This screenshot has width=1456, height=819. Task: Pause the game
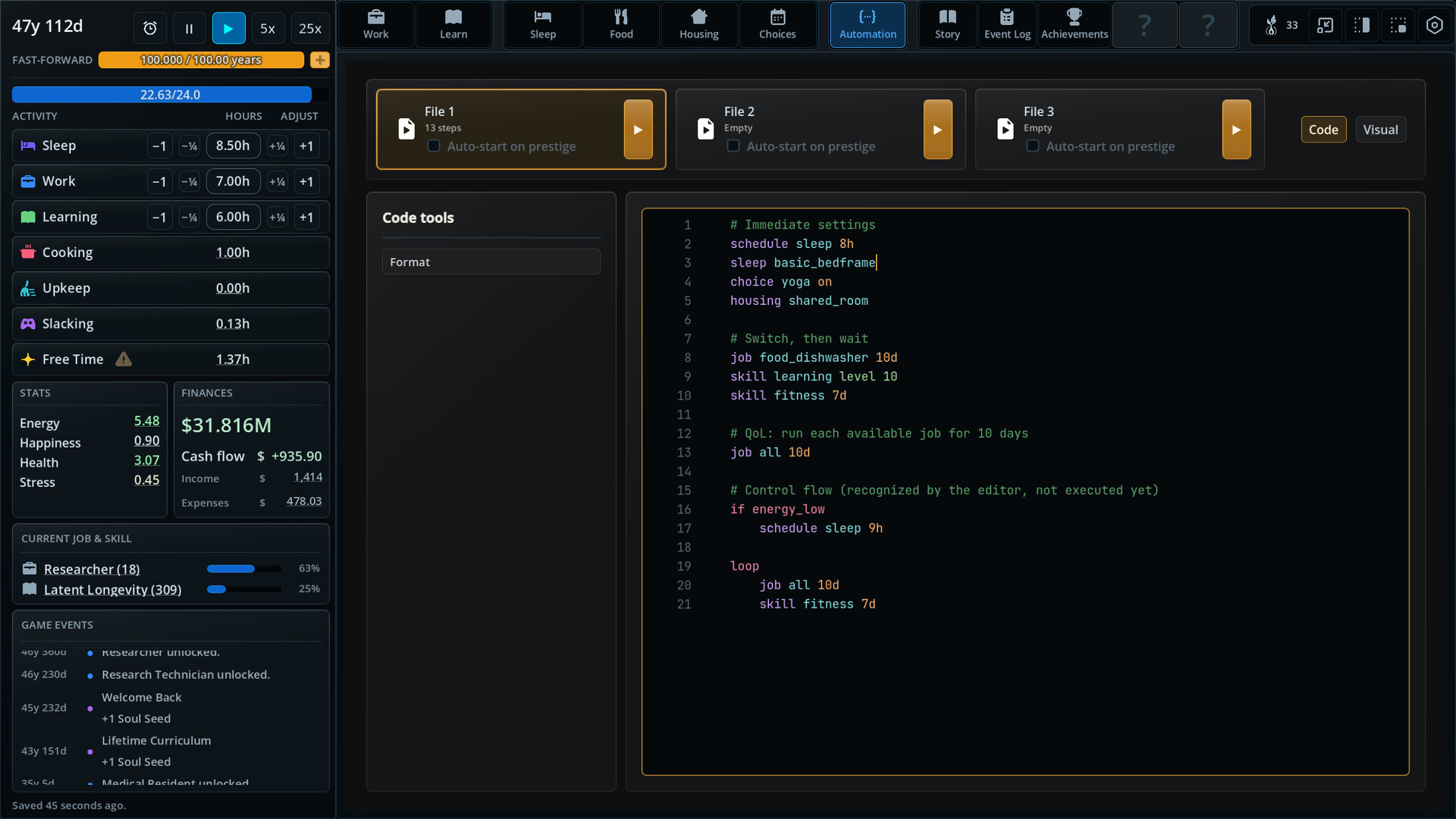[x=189, y=29]
